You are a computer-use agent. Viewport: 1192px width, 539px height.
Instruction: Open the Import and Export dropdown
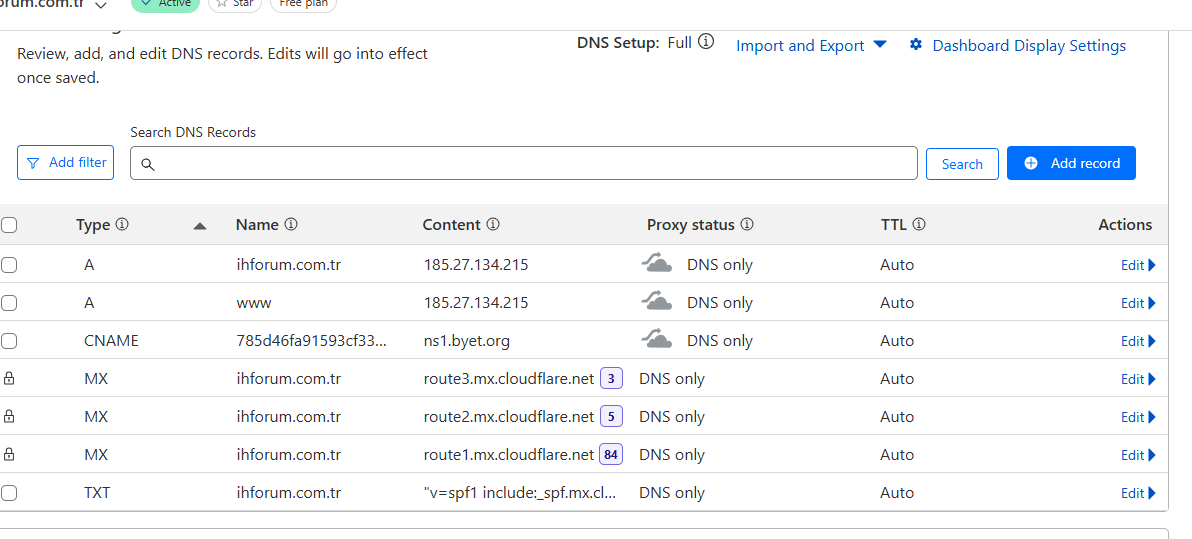811,46
